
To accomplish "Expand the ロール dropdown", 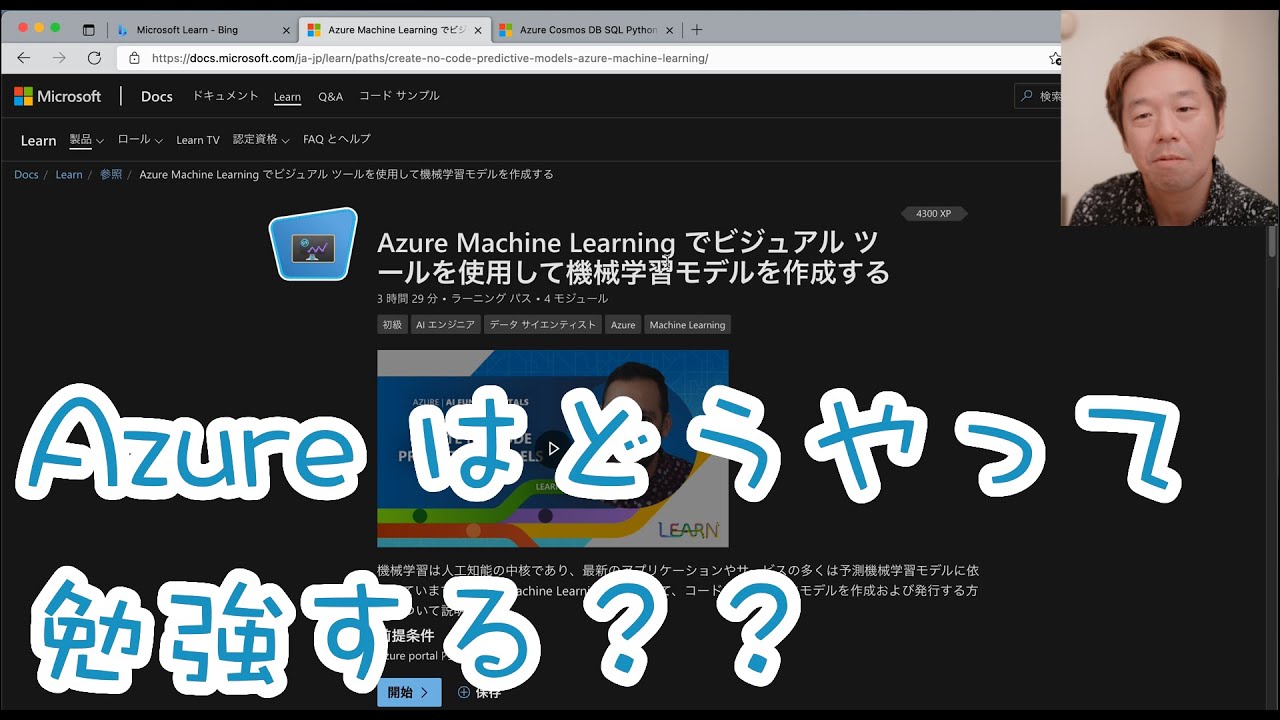I will click(139, 140).
